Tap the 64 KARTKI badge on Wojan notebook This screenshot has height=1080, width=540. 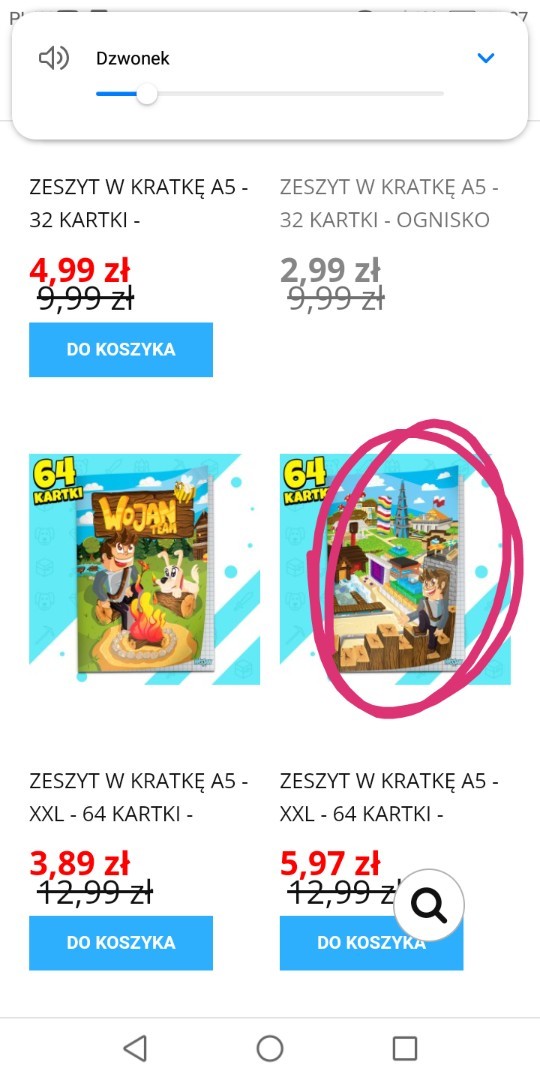55,479
